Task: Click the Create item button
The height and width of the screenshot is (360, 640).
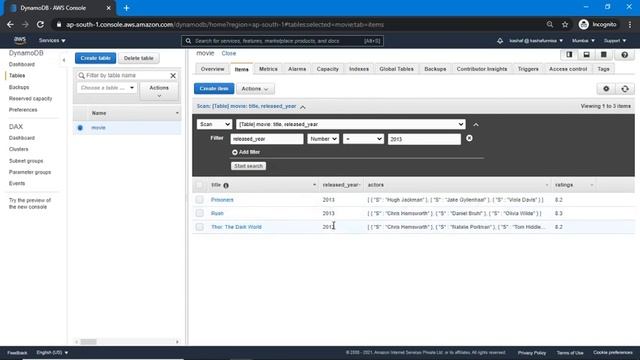Action: pyautogui.click(x=214, y=89)
